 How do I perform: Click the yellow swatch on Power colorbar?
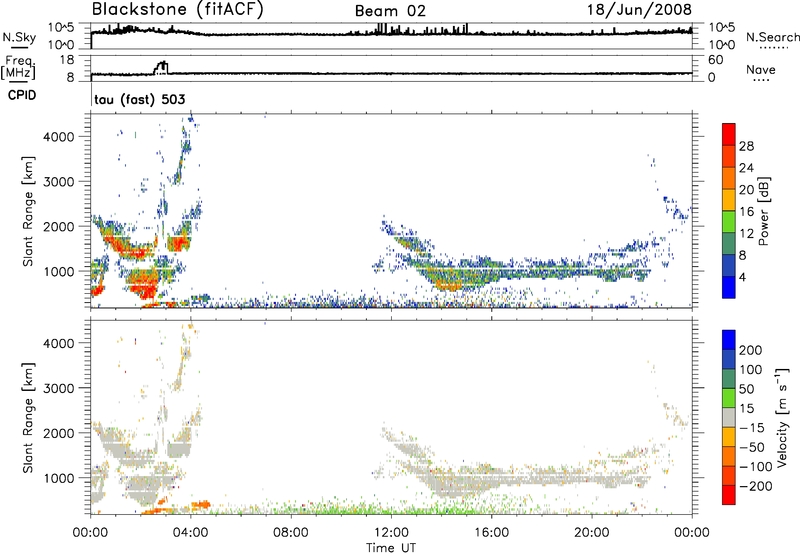[729, 200]
